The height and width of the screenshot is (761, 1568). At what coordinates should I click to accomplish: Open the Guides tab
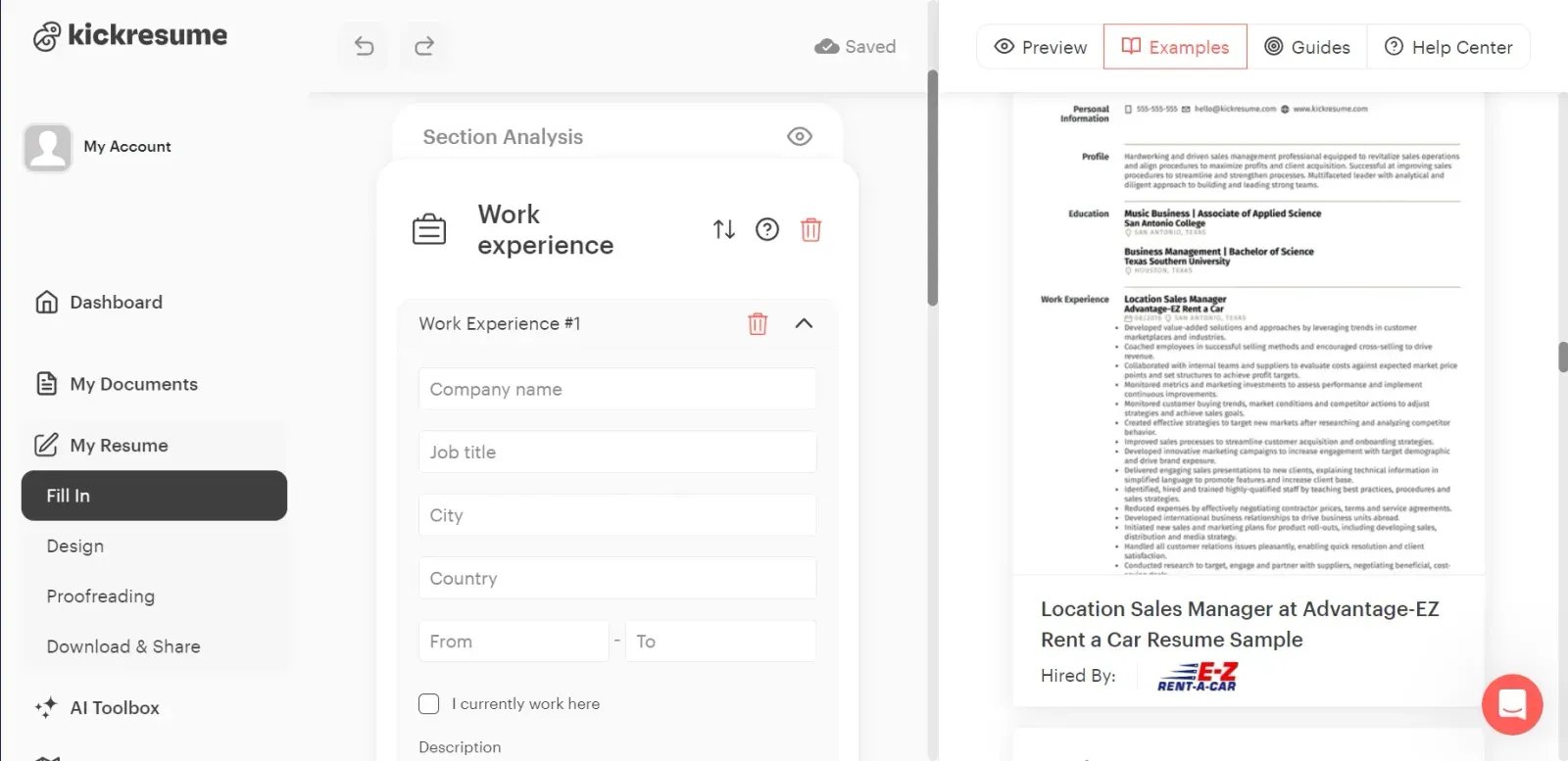(x=1307, y=46)
